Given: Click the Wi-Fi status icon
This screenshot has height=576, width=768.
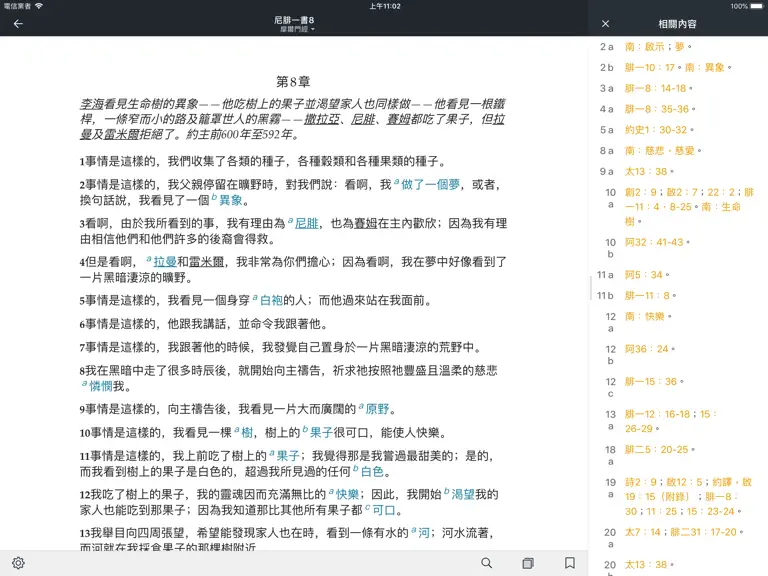Looking at the screenshot, I should [x=39, y=6].
